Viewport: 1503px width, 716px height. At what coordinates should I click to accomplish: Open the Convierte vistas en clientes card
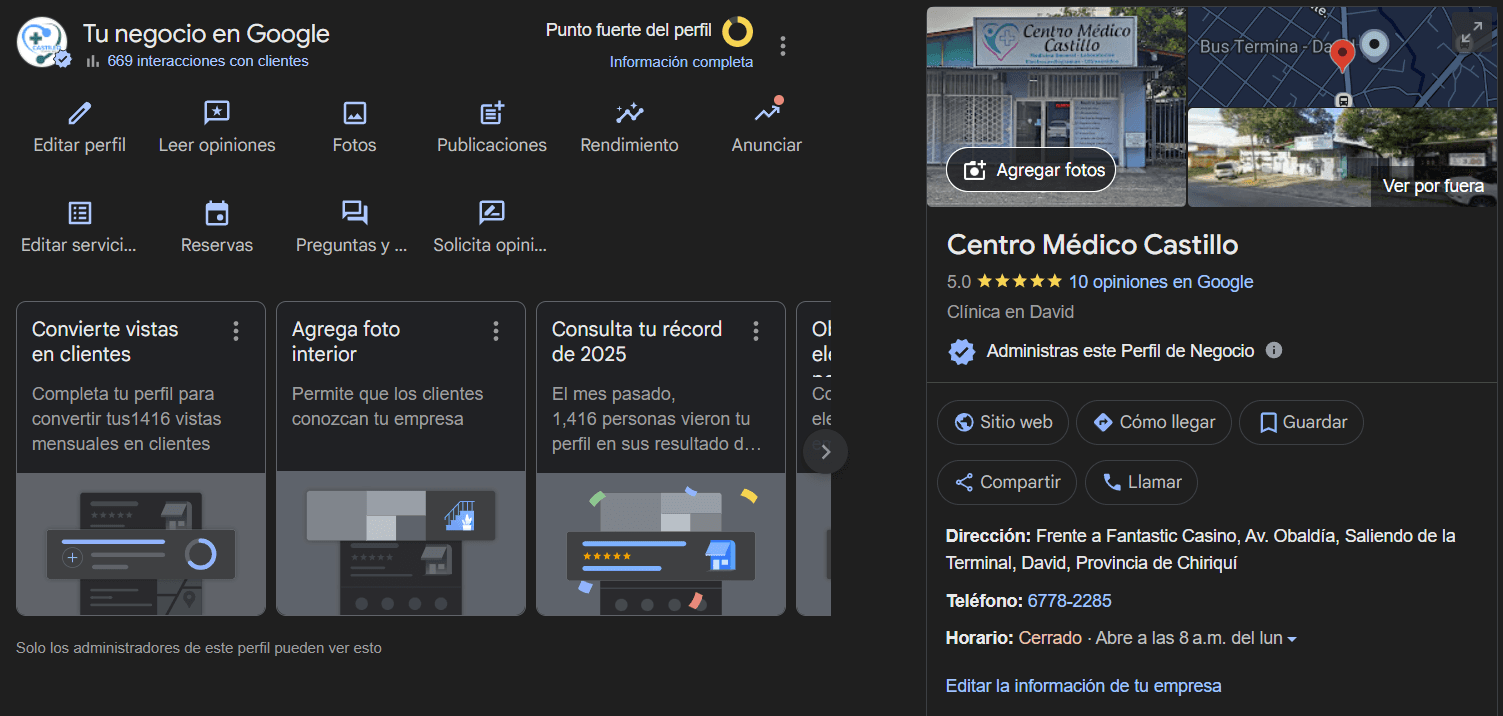(x=141, y=459)
